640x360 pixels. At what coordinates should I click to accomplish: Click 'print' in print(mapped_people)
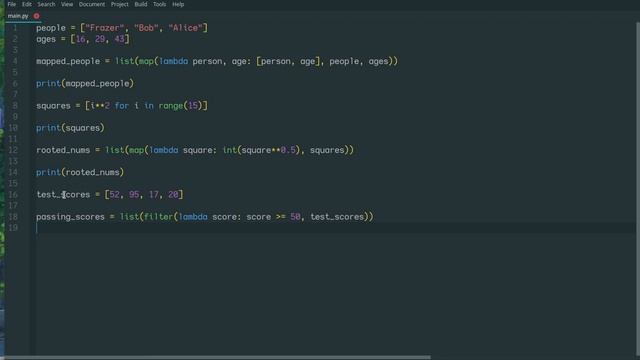pos(48,84)
